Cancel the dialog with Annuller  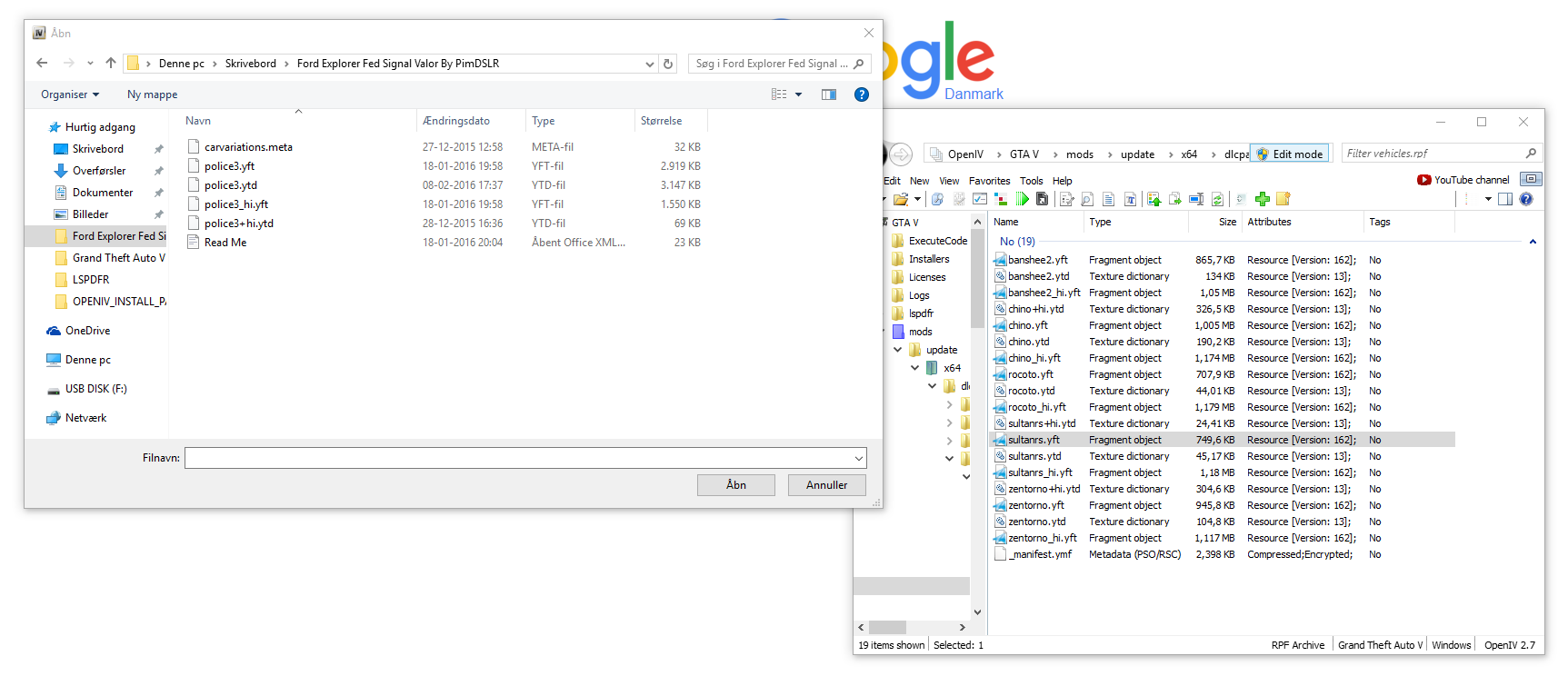[x=826, y=485]
